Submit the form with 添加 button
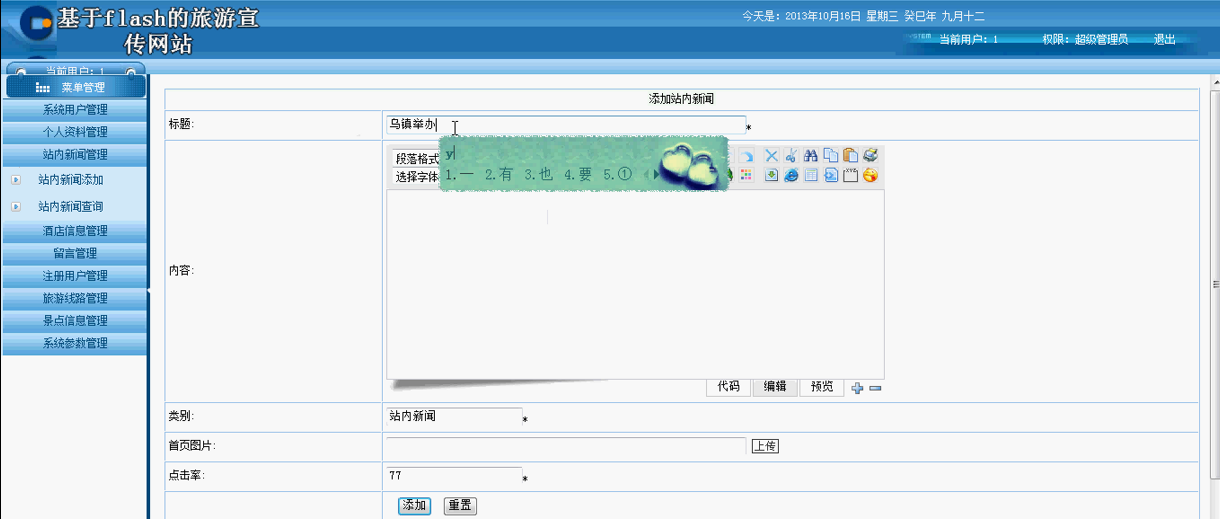 coord(415,506)
